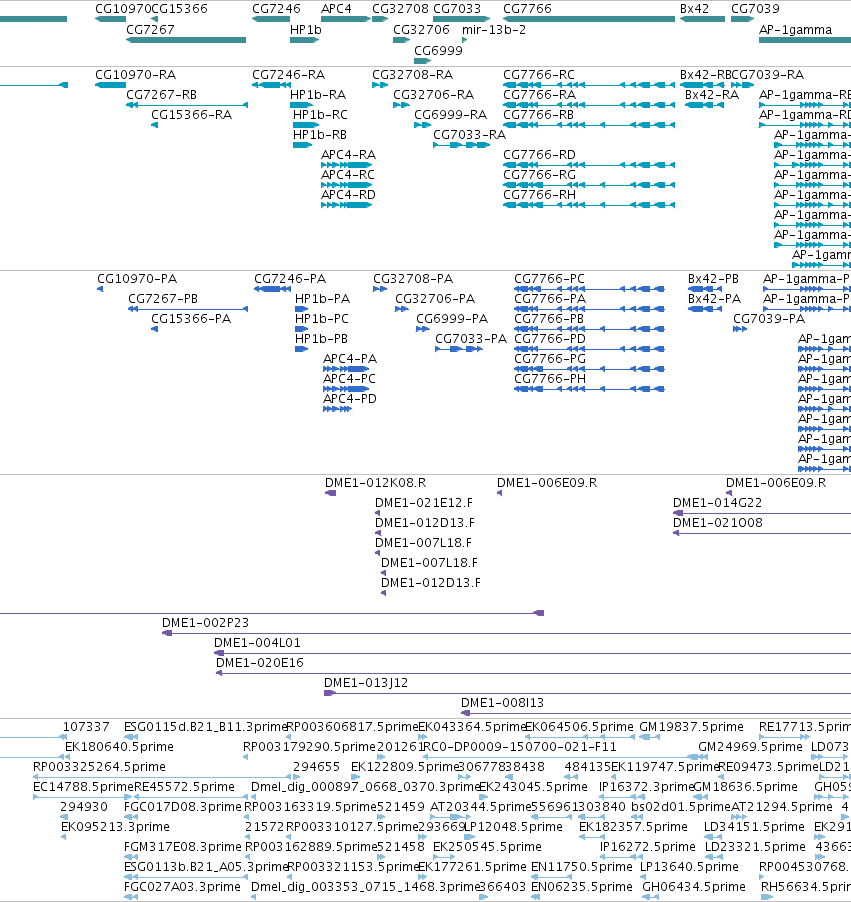Open the Bx42-RA transcript label
Screen dimensions: 851x902
(712, 95)
